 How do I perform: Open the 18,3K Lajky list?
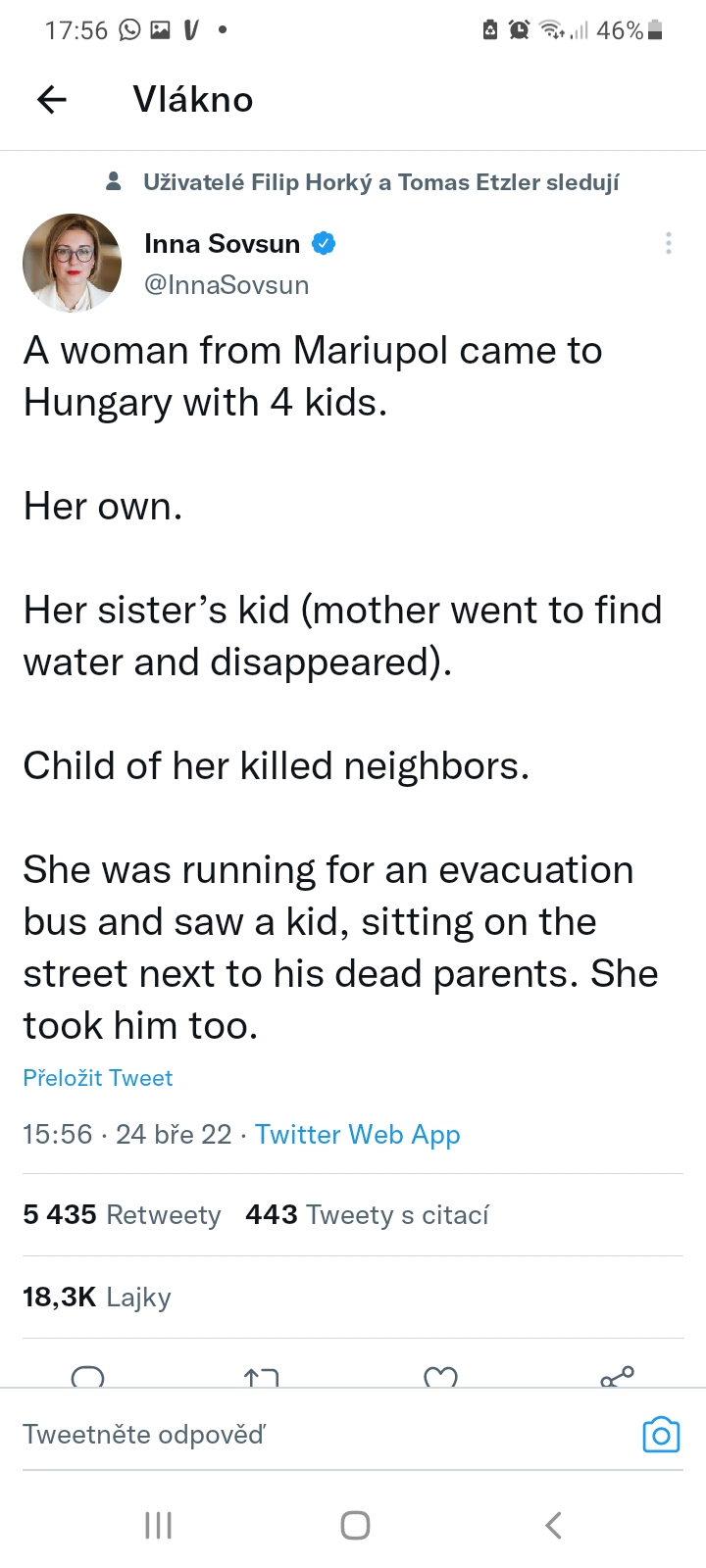point(97,1298)
